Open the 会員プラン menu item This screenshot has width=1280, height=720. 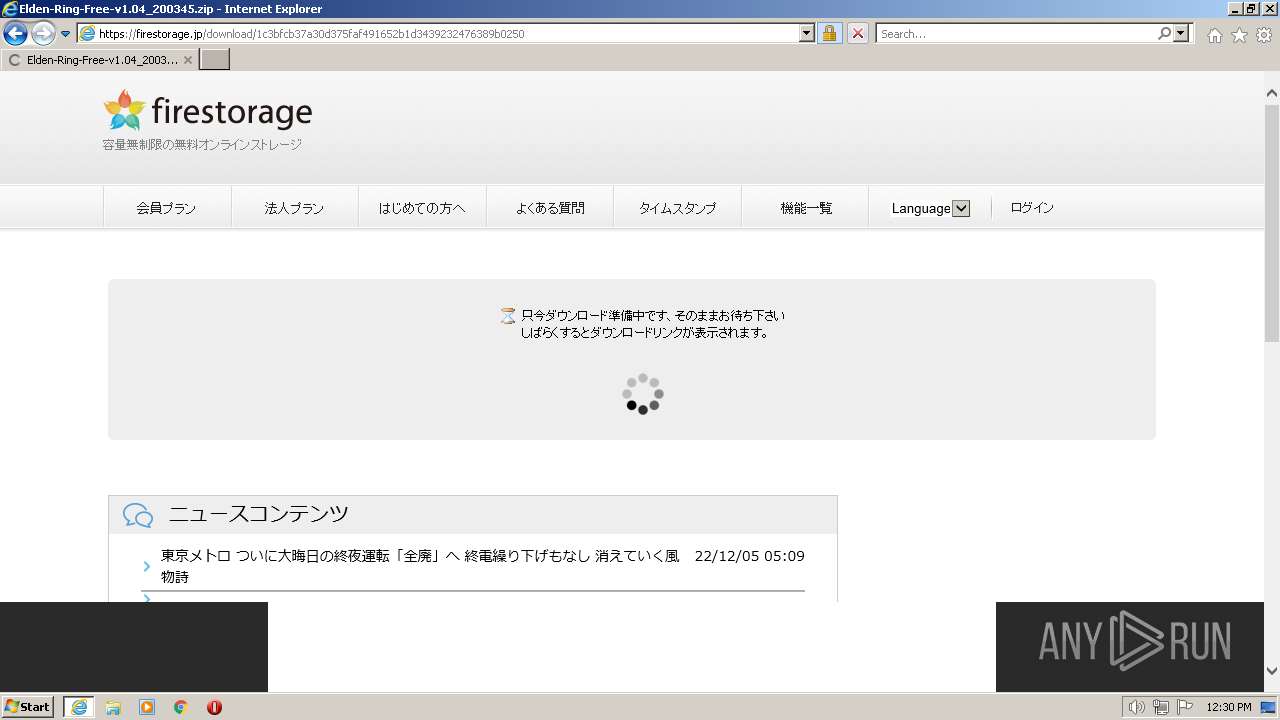pos(167,208)
